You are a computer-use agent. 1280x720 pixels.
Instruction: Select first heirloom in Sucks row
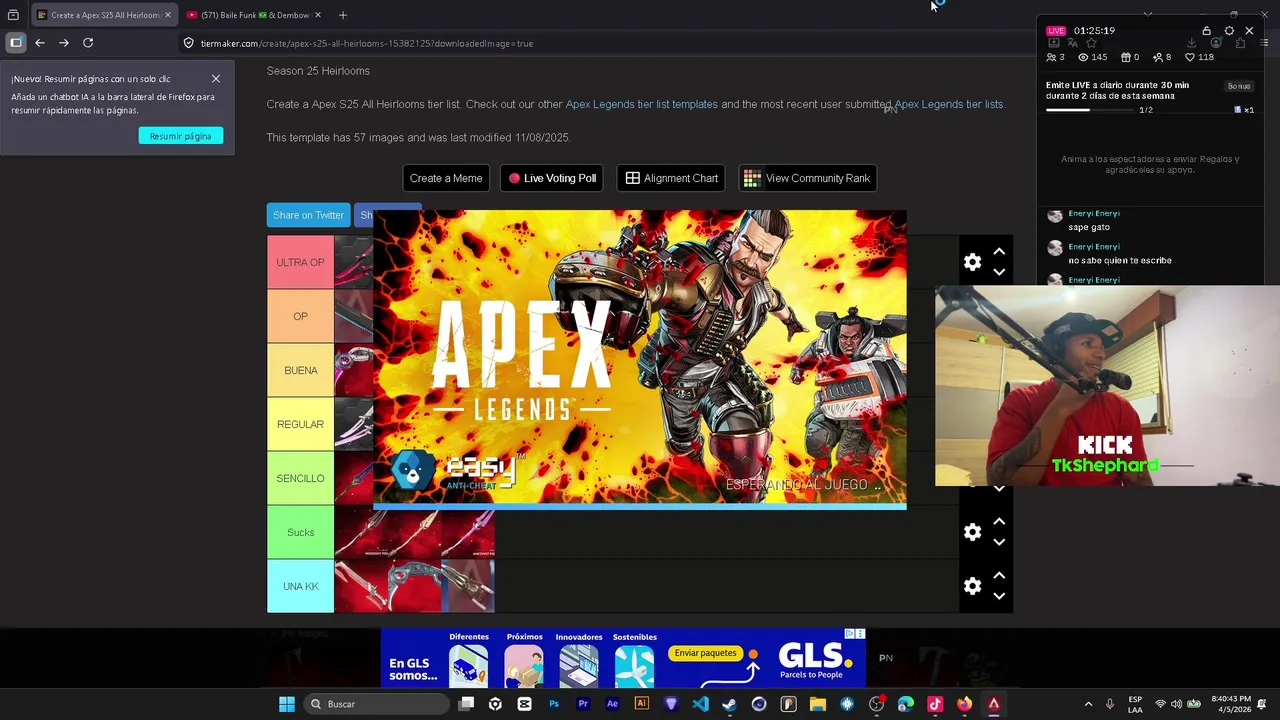(361, 532)
